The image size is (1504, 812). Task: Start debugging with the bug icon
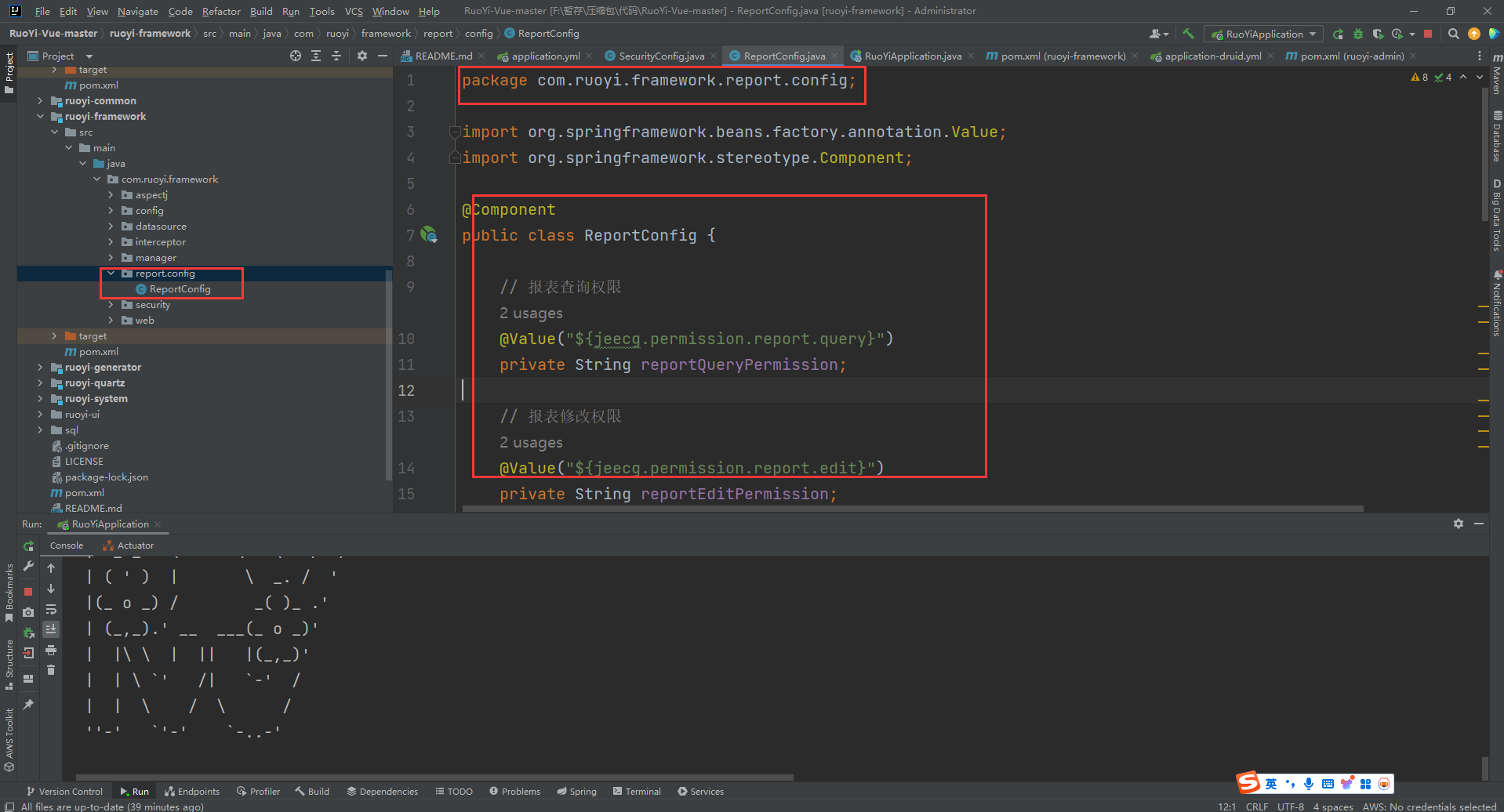click(1357, 34)
